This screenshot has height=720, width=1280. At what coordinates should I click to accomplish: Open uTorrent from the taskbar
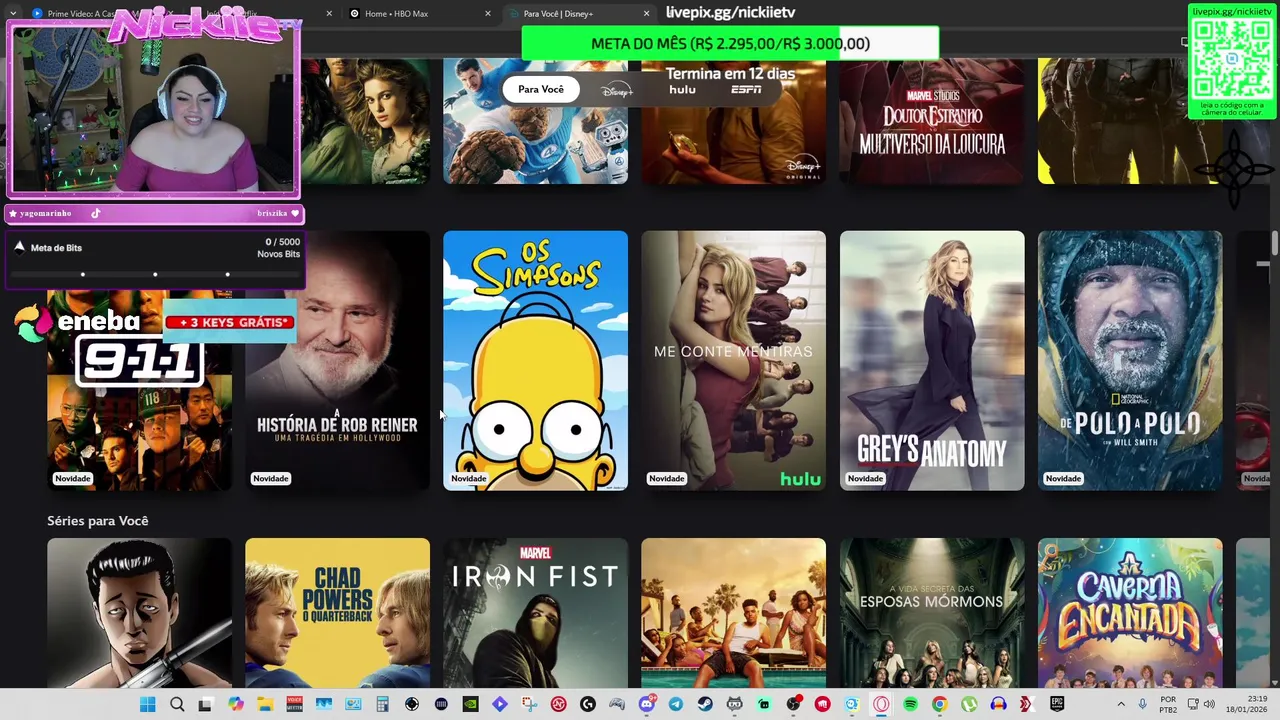tap(968, 704)
